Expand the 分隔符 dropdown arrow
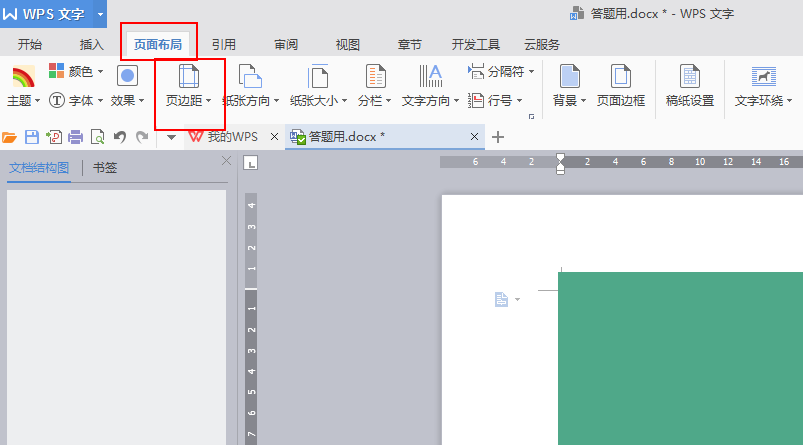 click(532, 72)
